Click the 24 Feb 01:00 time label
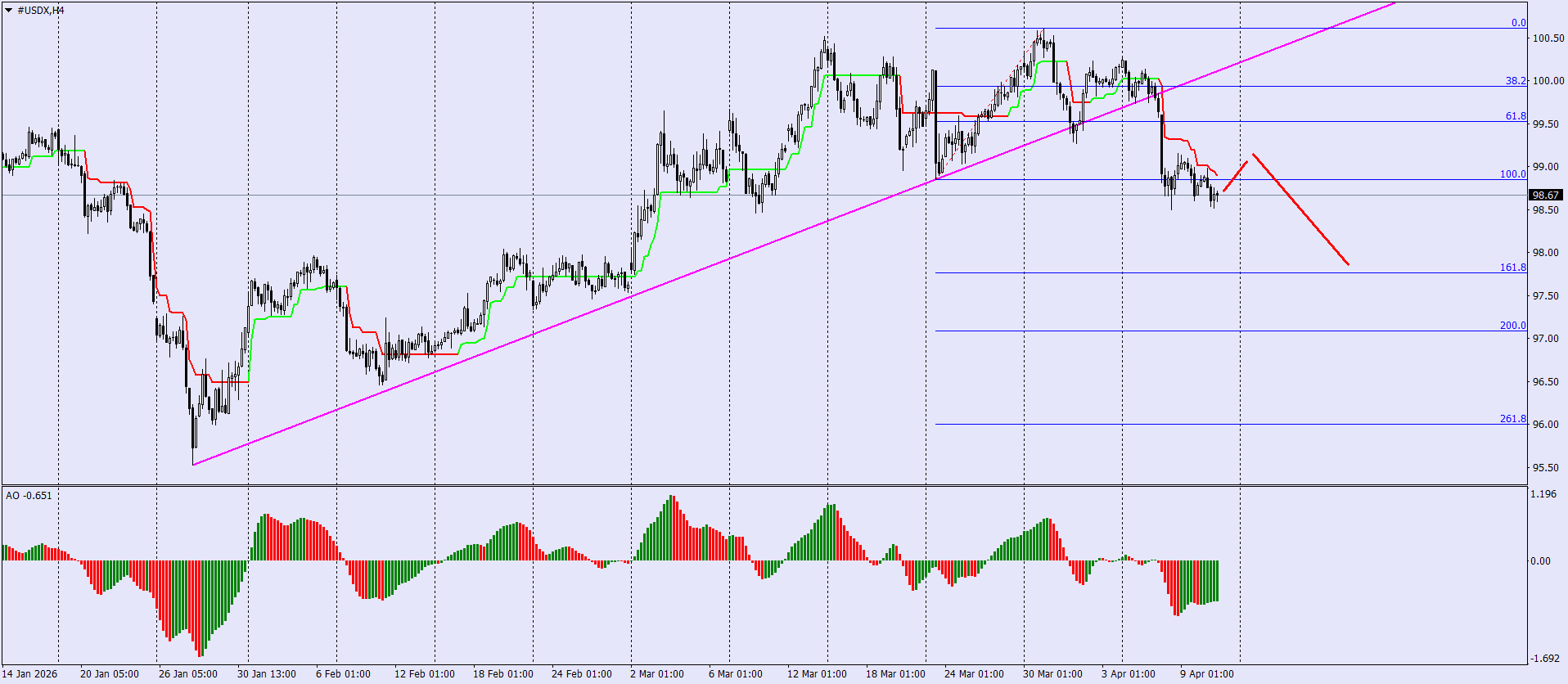This screenshot has width=1568, height=684. 582,674
